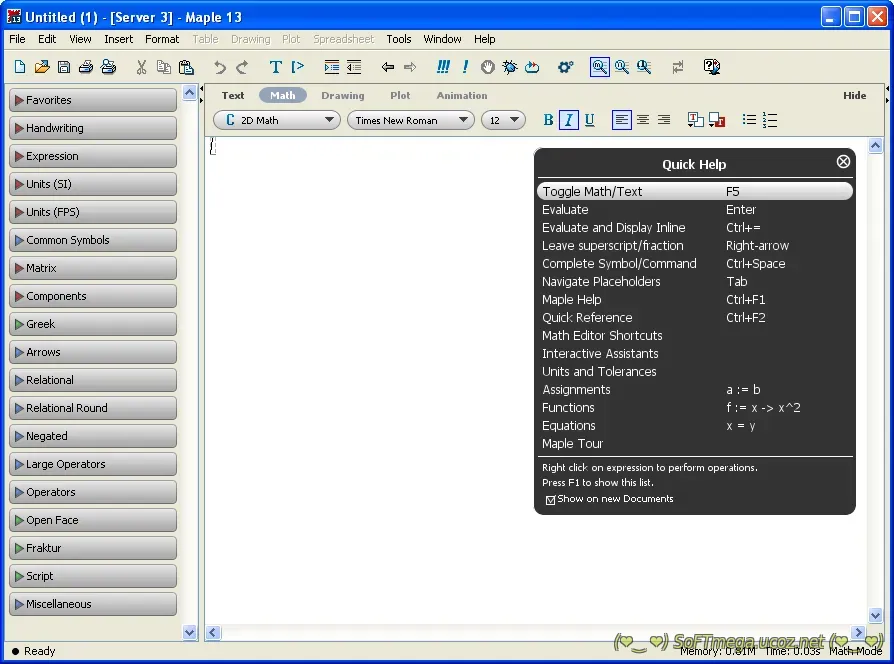This screenshot has width=894, height=664.
Task: Open Maple help toolbar icon
Action: [x=712, y=67]
